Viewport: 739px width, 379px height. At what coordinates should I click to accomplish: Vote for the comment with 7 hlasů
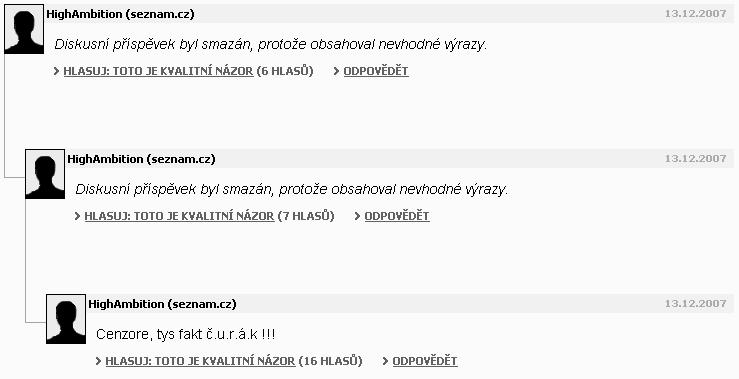(x=179, y=216)
